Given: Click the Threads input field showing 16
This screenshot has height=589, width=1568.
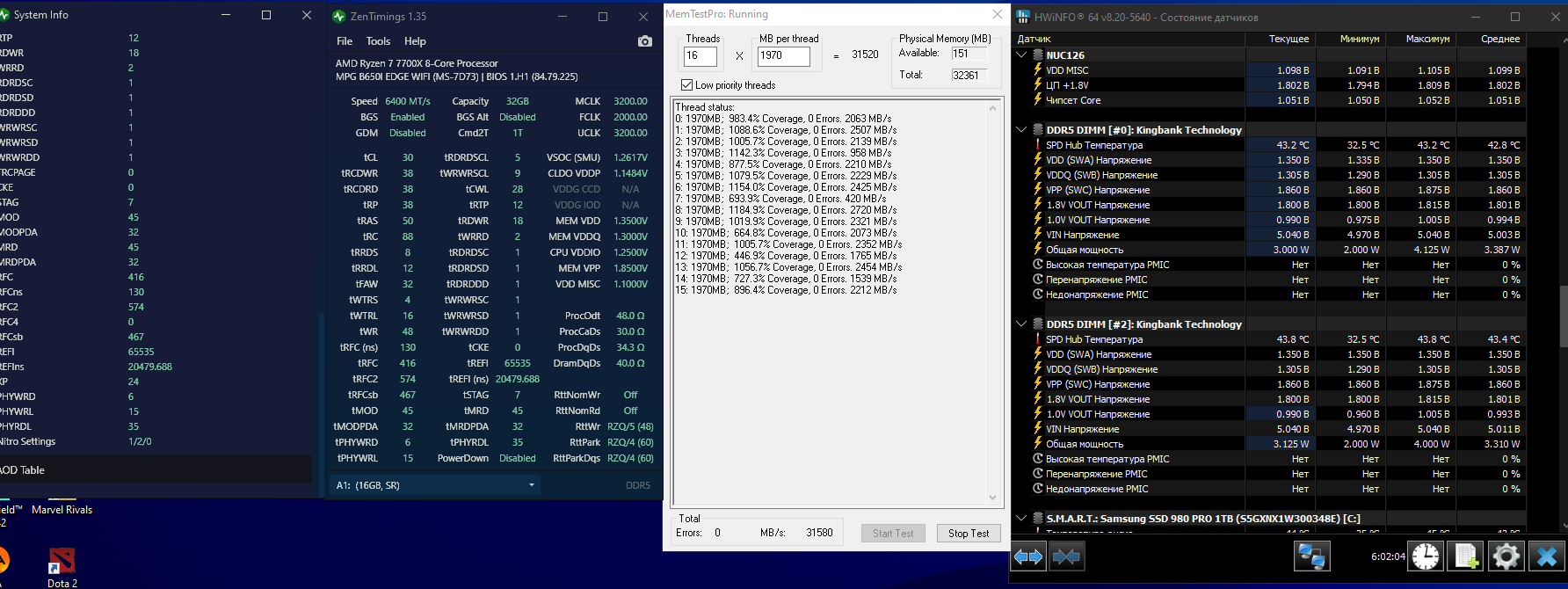Looking at the screenshot, I should coord(701,55).
